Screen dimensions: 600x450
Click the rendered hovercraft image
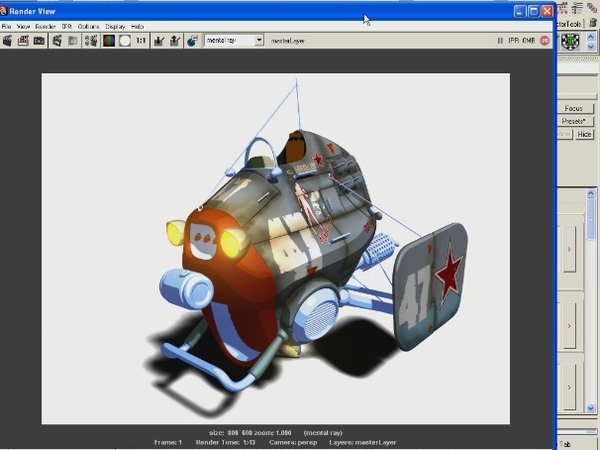pos(276,249)
